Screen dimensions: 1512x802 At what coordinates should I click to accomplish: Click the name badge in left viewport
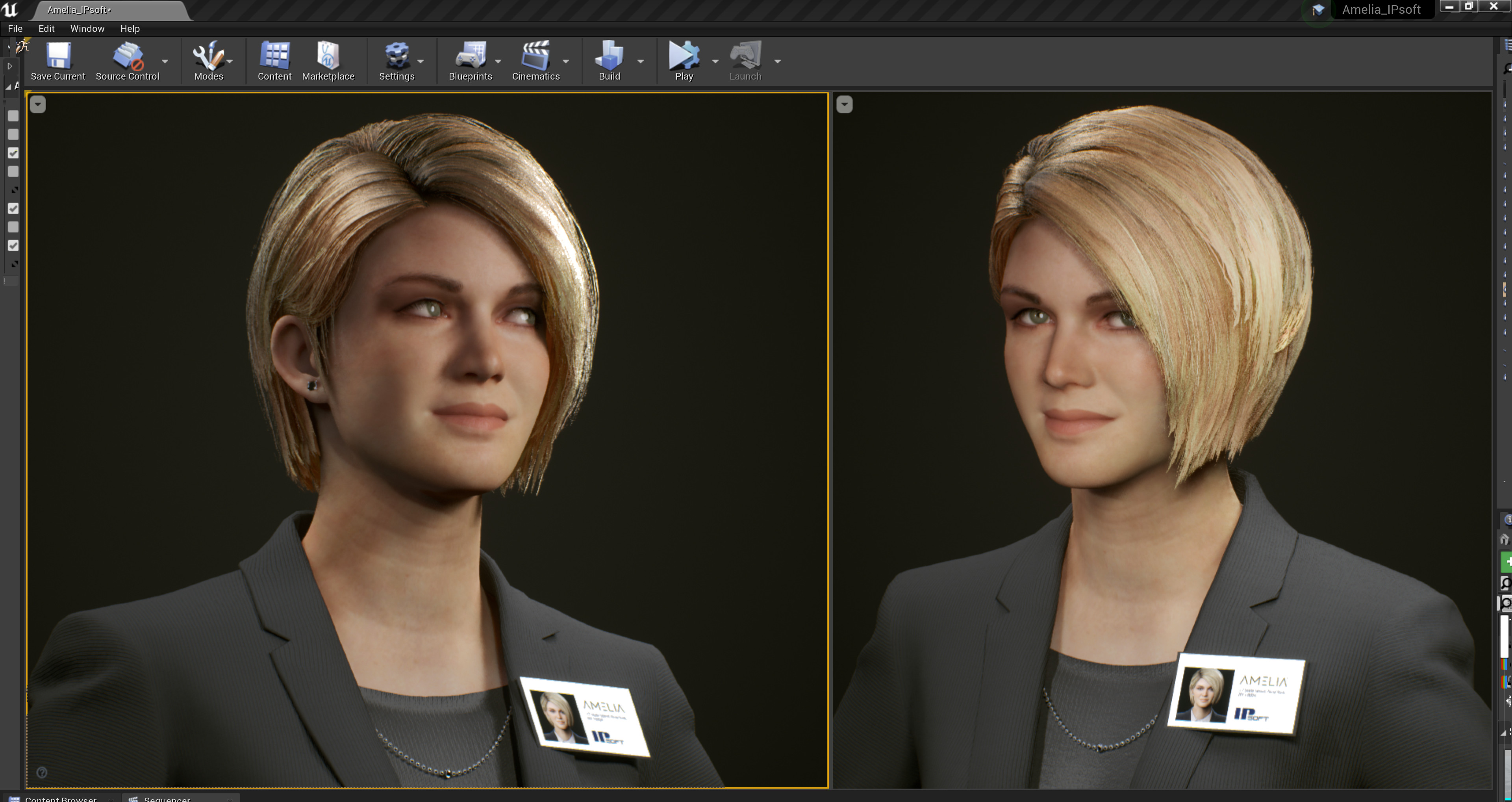tap(585, 717)
